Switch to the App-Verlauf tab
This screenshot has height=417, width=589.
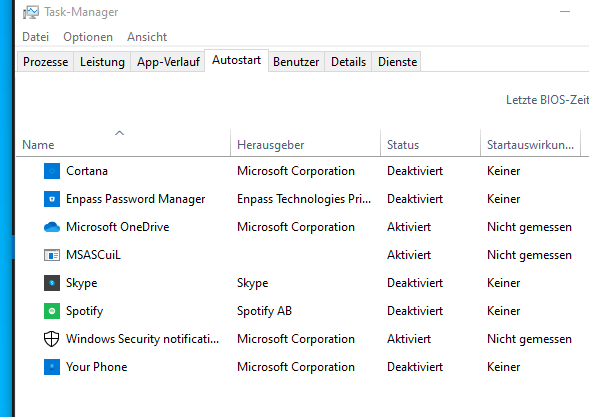point(168,62)
